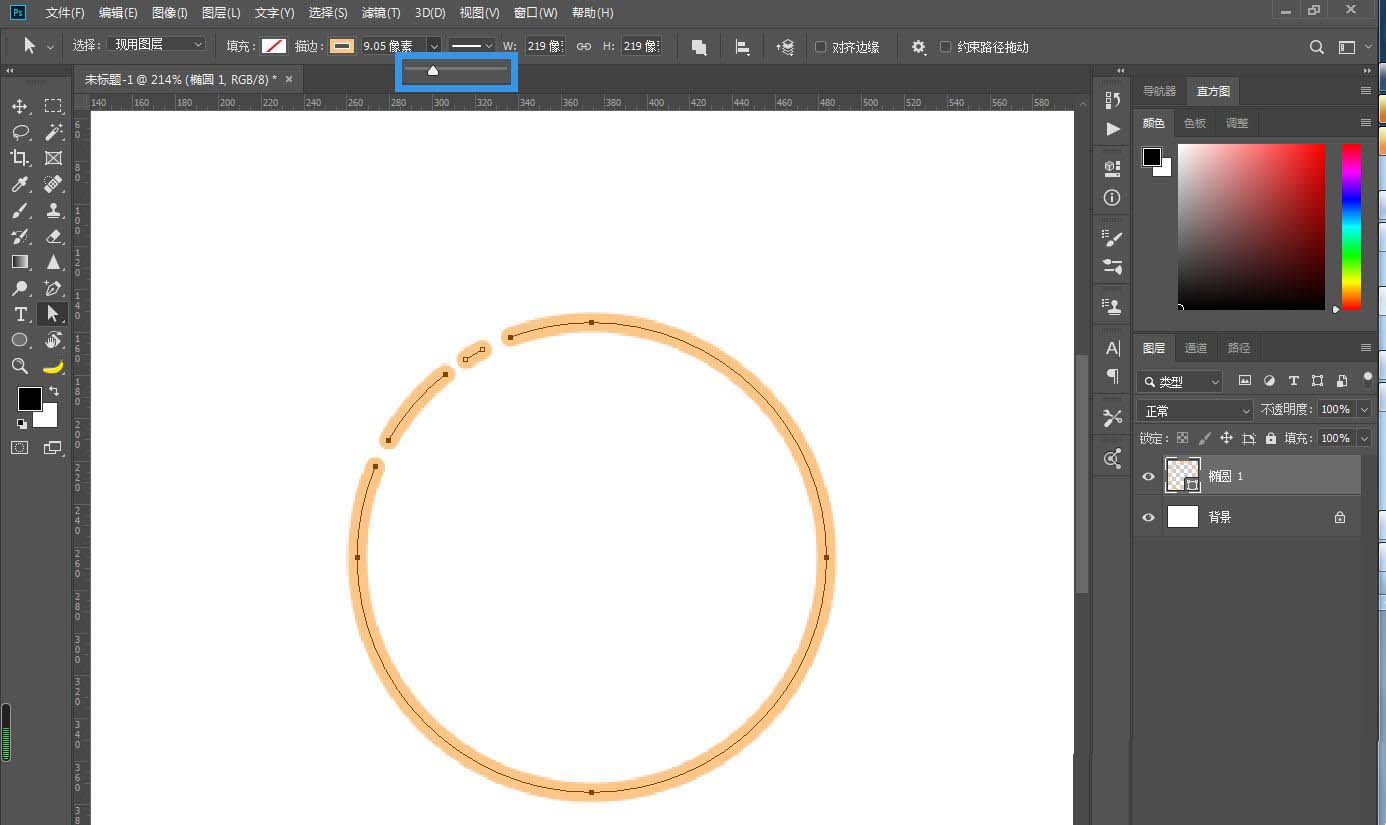The width and height of the screenshot is (1386, 825).
Task: Hide the 椭圆 1 layer
Action: [x=1148, y=476]
